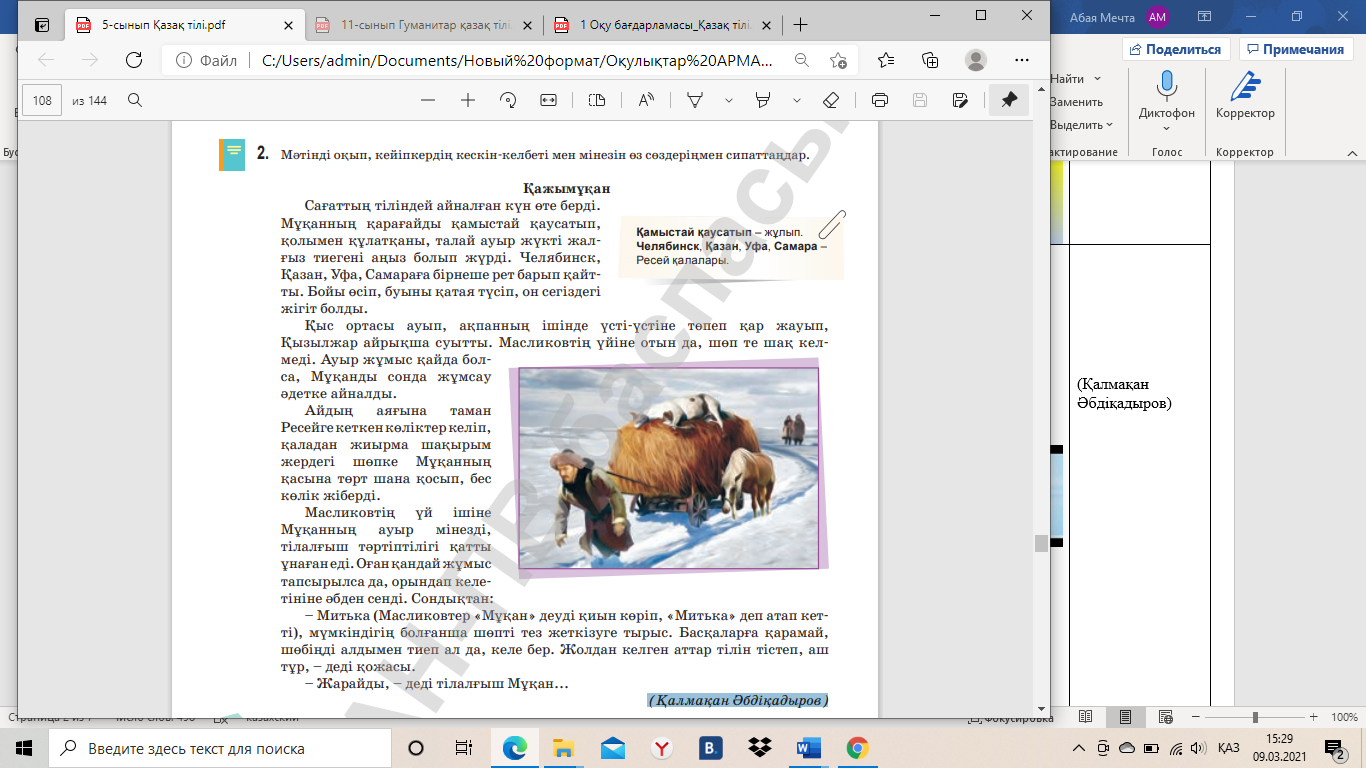Image resolution: width=1366 pixels, height=768 pixels.
Task: Select the PDF Draw pen tool
Action: (x=695, y=100)
